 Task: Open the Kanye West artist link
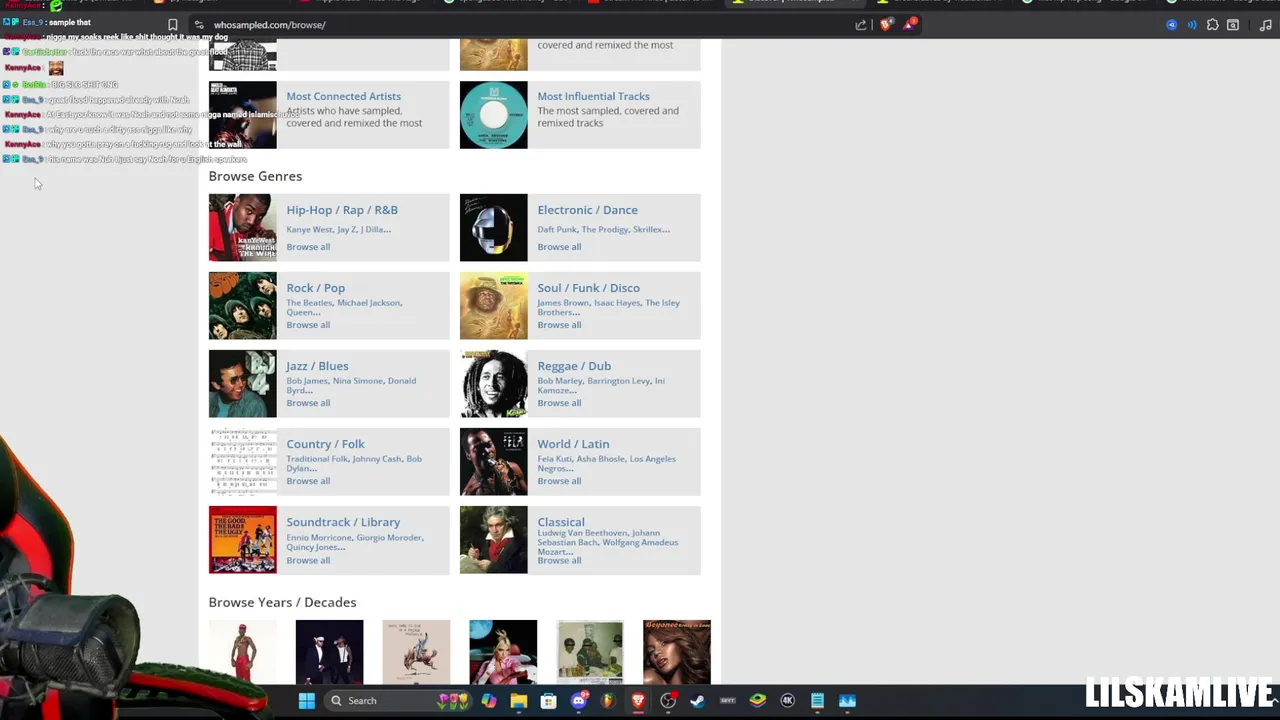[309, 229]
